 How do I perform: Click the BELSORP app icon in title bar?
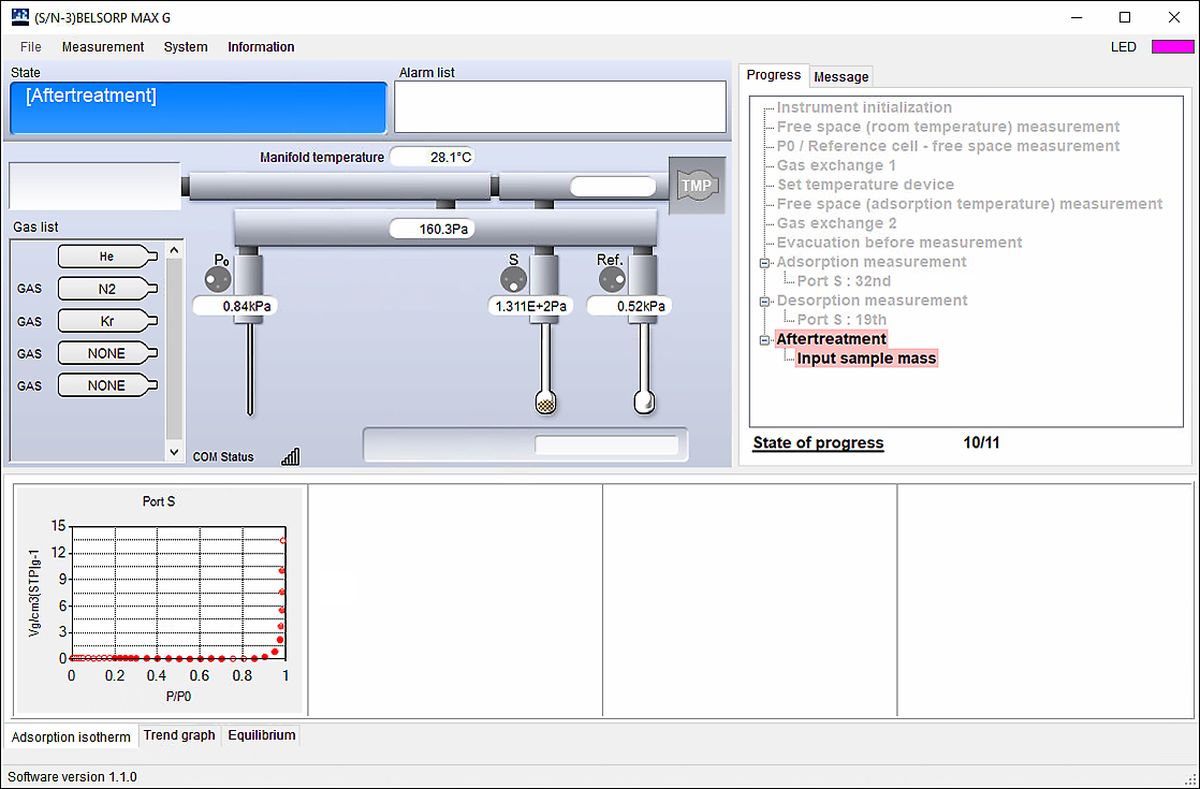(x=19, y=16)
